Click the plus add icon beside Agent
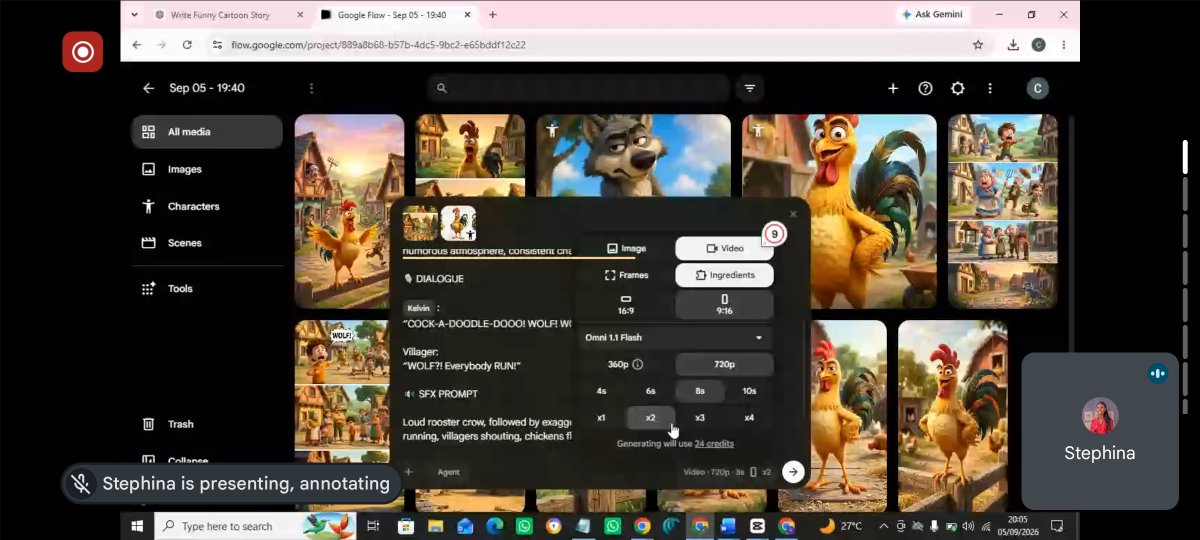The width and height of the screenshot is (1200, 540). 408,472
